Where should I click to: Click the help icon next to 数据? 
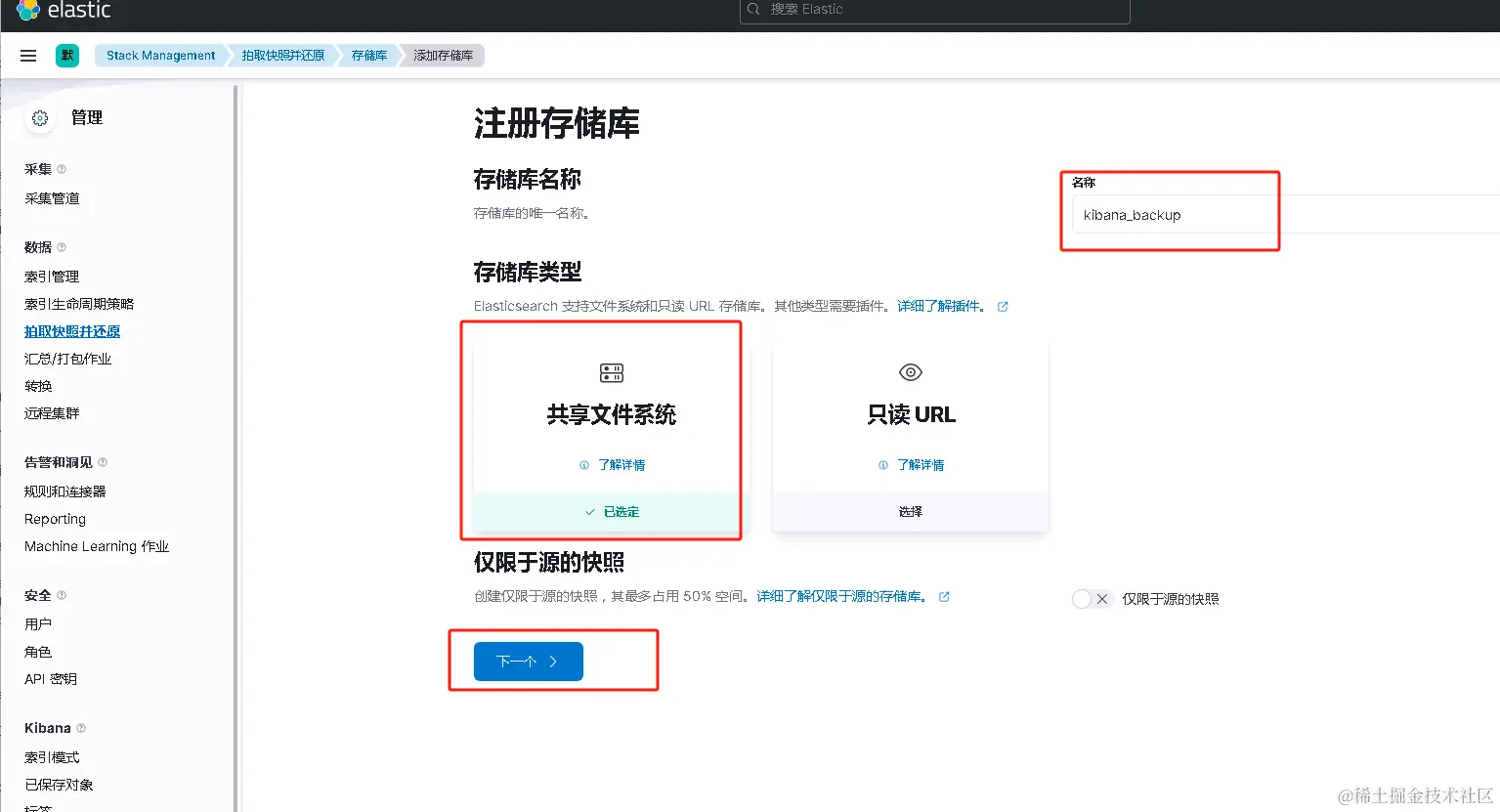coord(62,247)
